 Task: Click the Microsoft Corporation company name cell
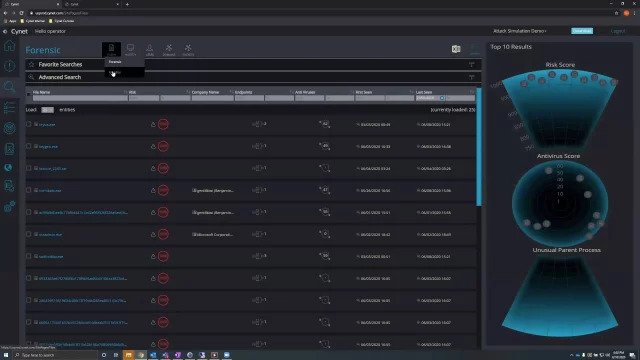pos(213,235)
